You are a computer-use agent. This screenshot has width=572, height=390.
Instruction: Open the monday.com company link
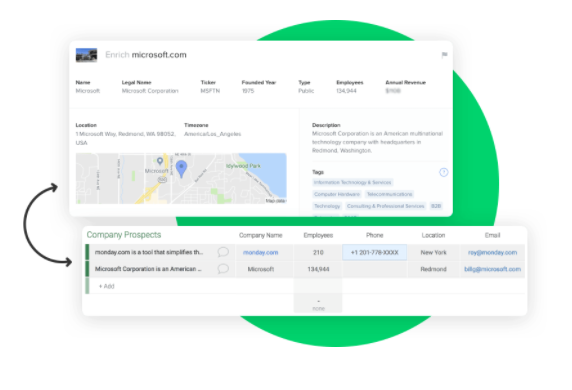click(x=260, y=252)
